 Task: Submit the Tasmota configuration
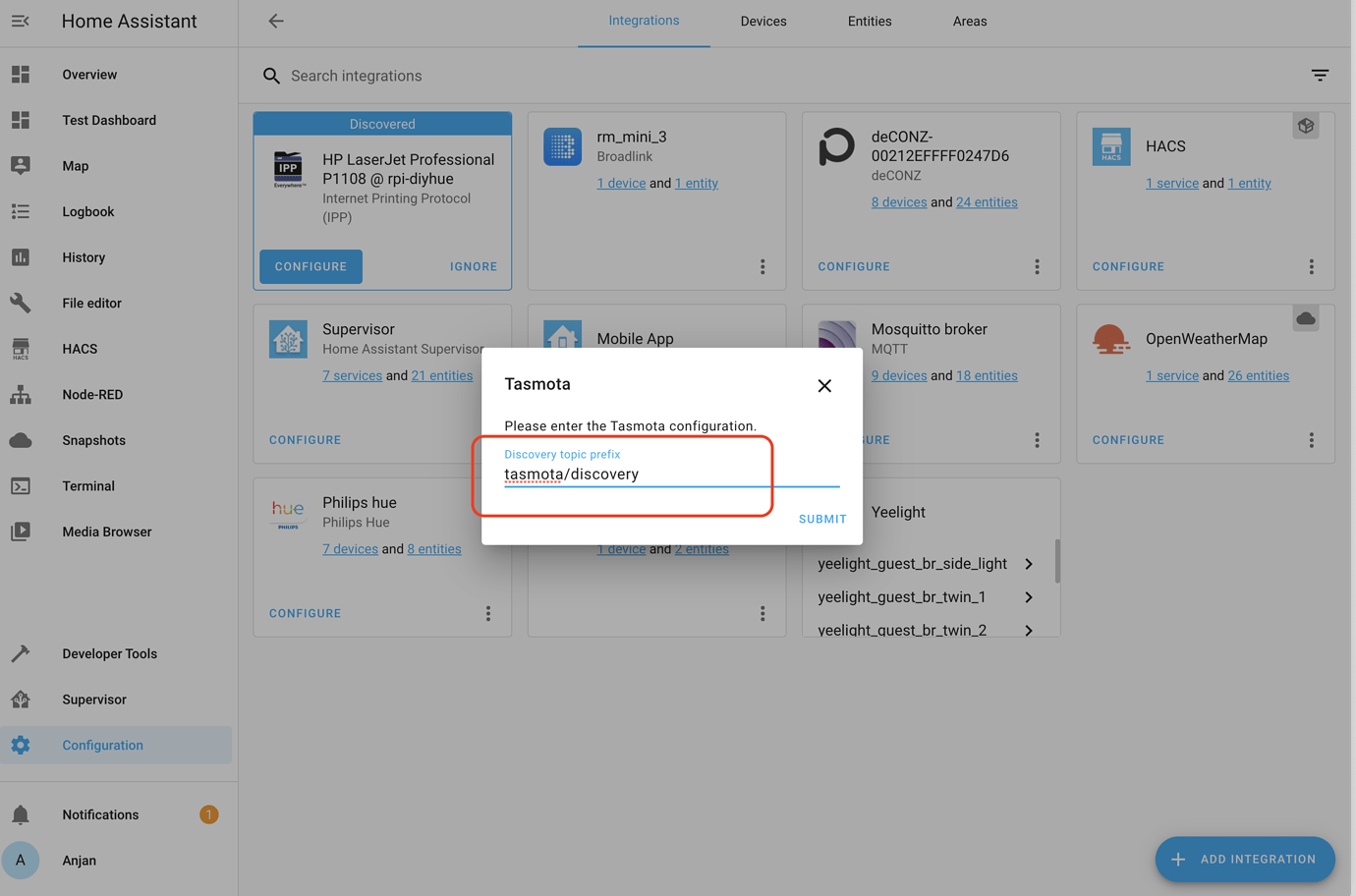click(822, 519)
